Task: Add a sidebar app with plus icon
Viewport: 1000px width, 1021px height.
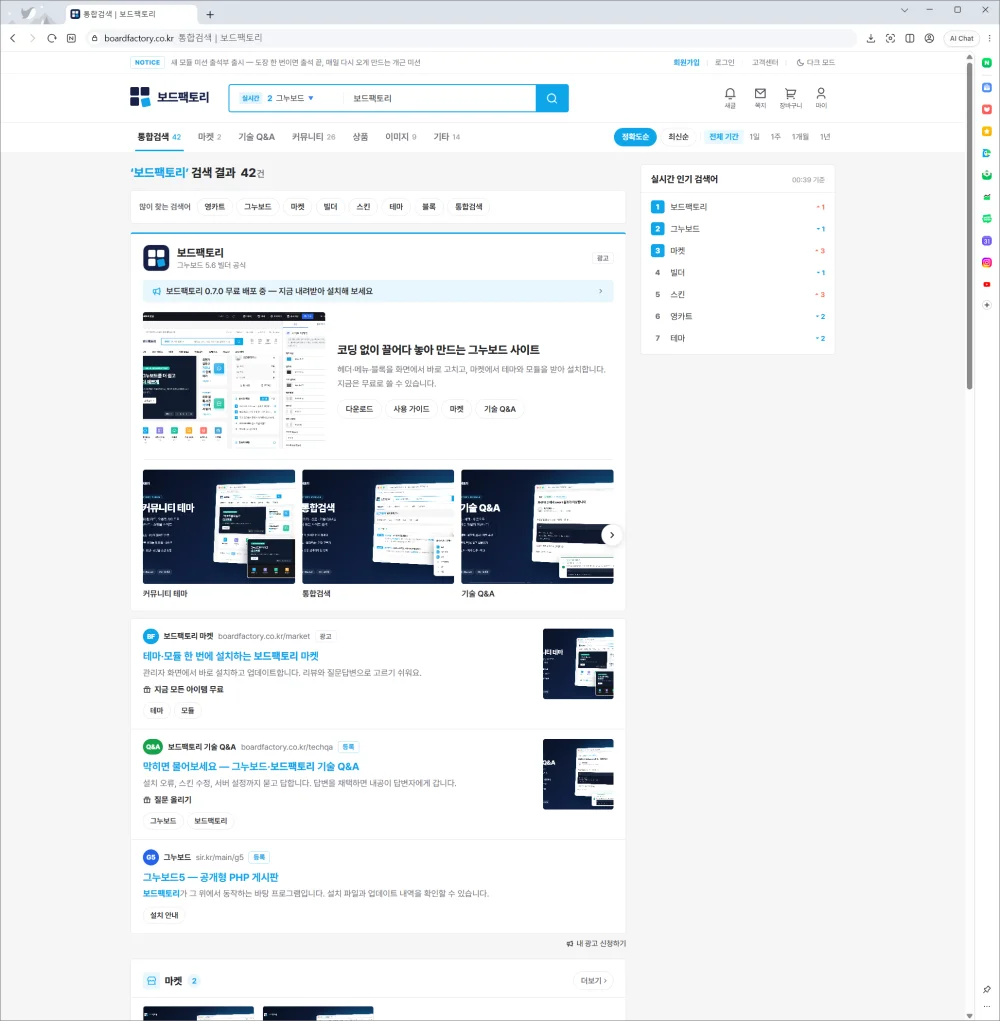Action: 987,305
